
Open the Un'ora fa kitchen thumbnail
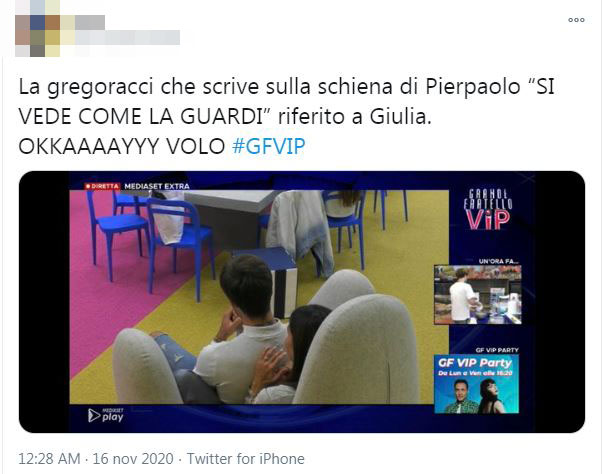478,295
